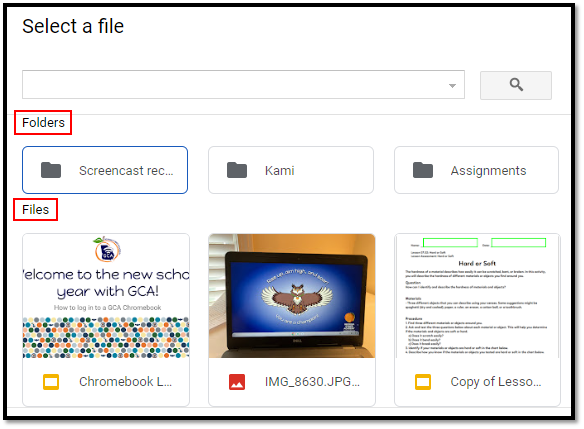This screenshot has height=429, width=584.
Task: Choose the Chromebook L... file name
Action: pyautogui.click(x=126, y=382)
